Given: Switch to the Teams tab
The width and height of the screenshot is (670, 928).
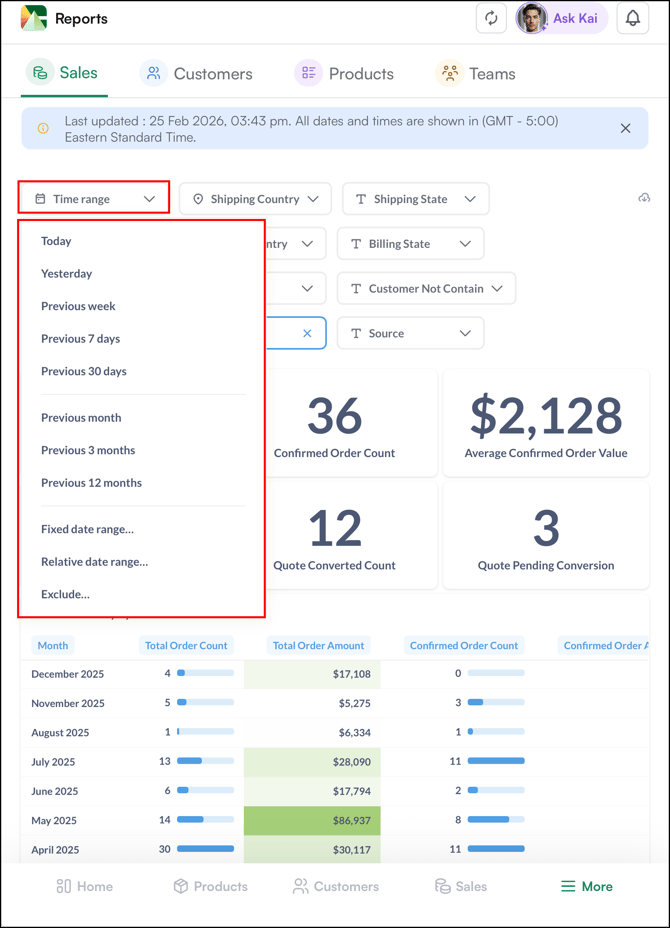Looking at the screenshot, I should tap(476, 73).
